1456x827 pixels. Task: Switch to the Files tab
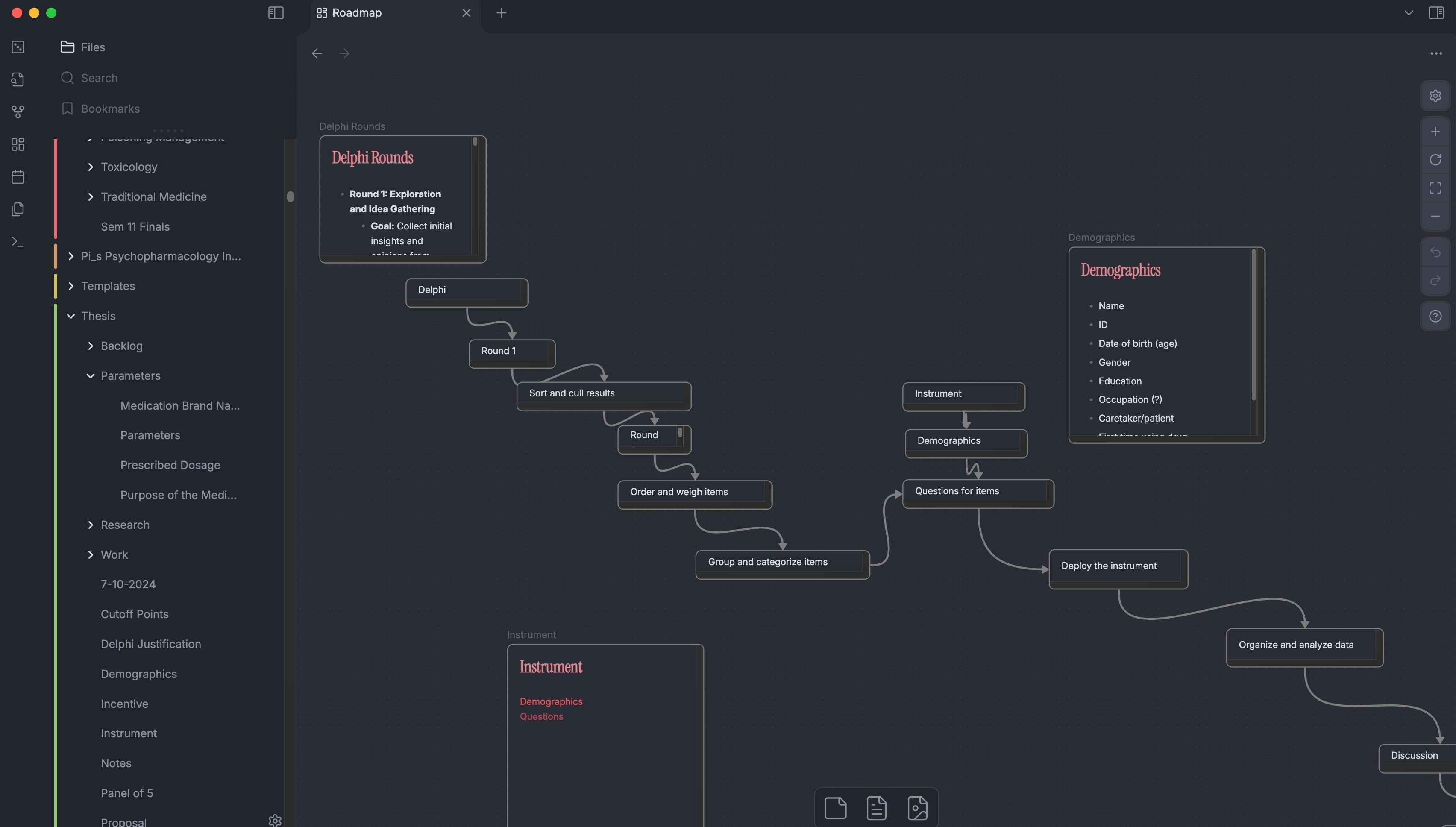point(83,47)
